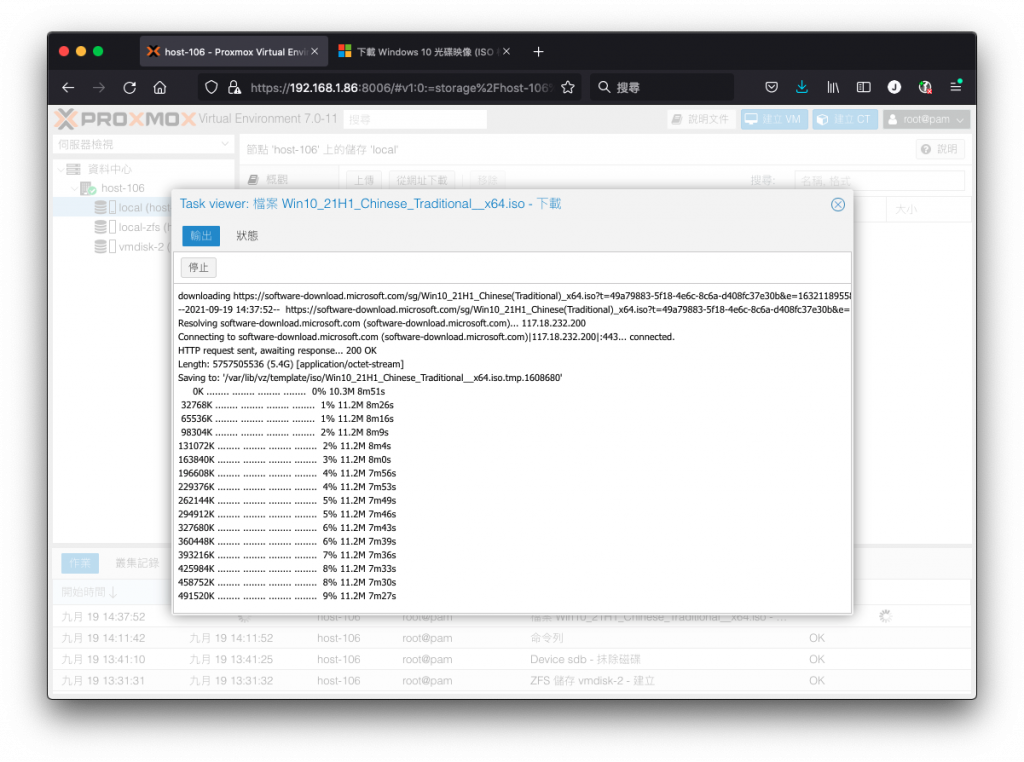Open a new browser tab
This screenshot has width=1024, height=762.
538,52
